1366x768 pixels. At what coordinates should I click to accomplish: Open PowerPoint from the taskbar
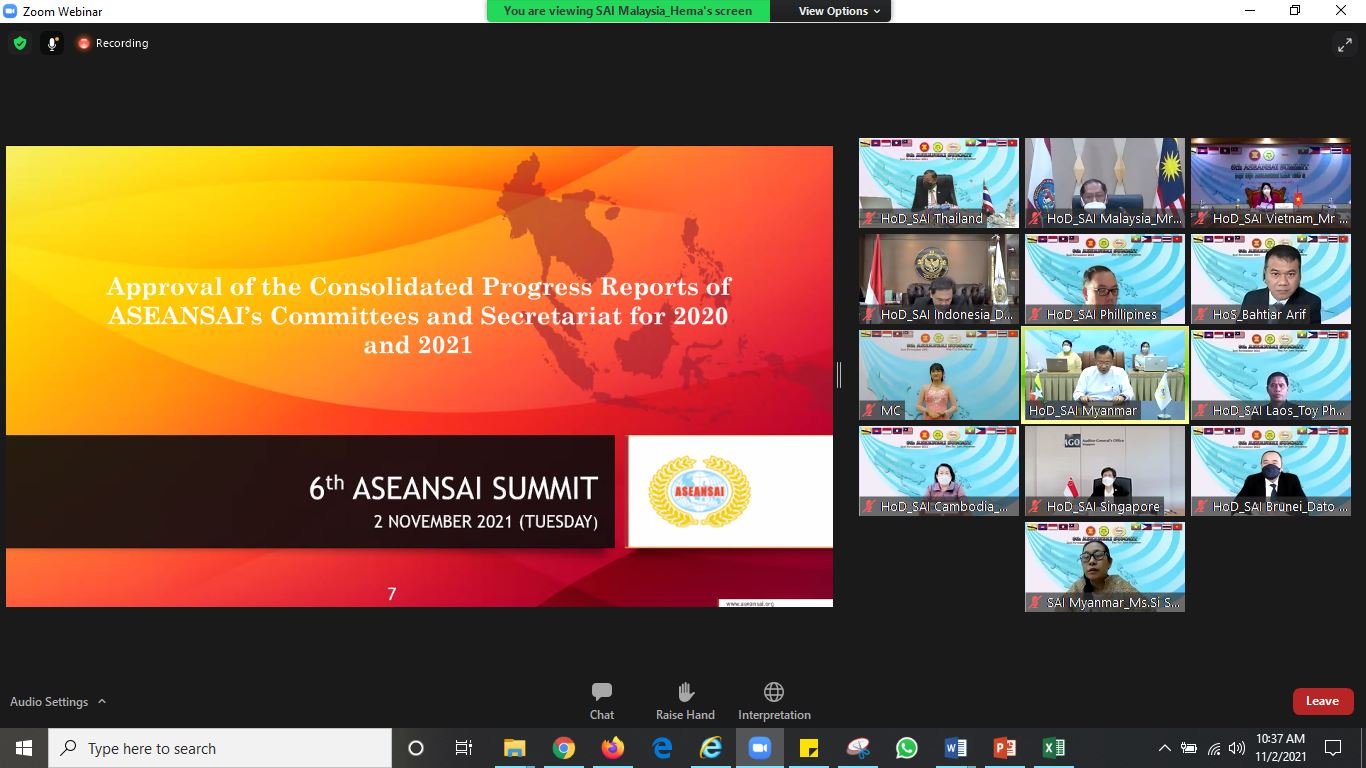point(1004,748)
